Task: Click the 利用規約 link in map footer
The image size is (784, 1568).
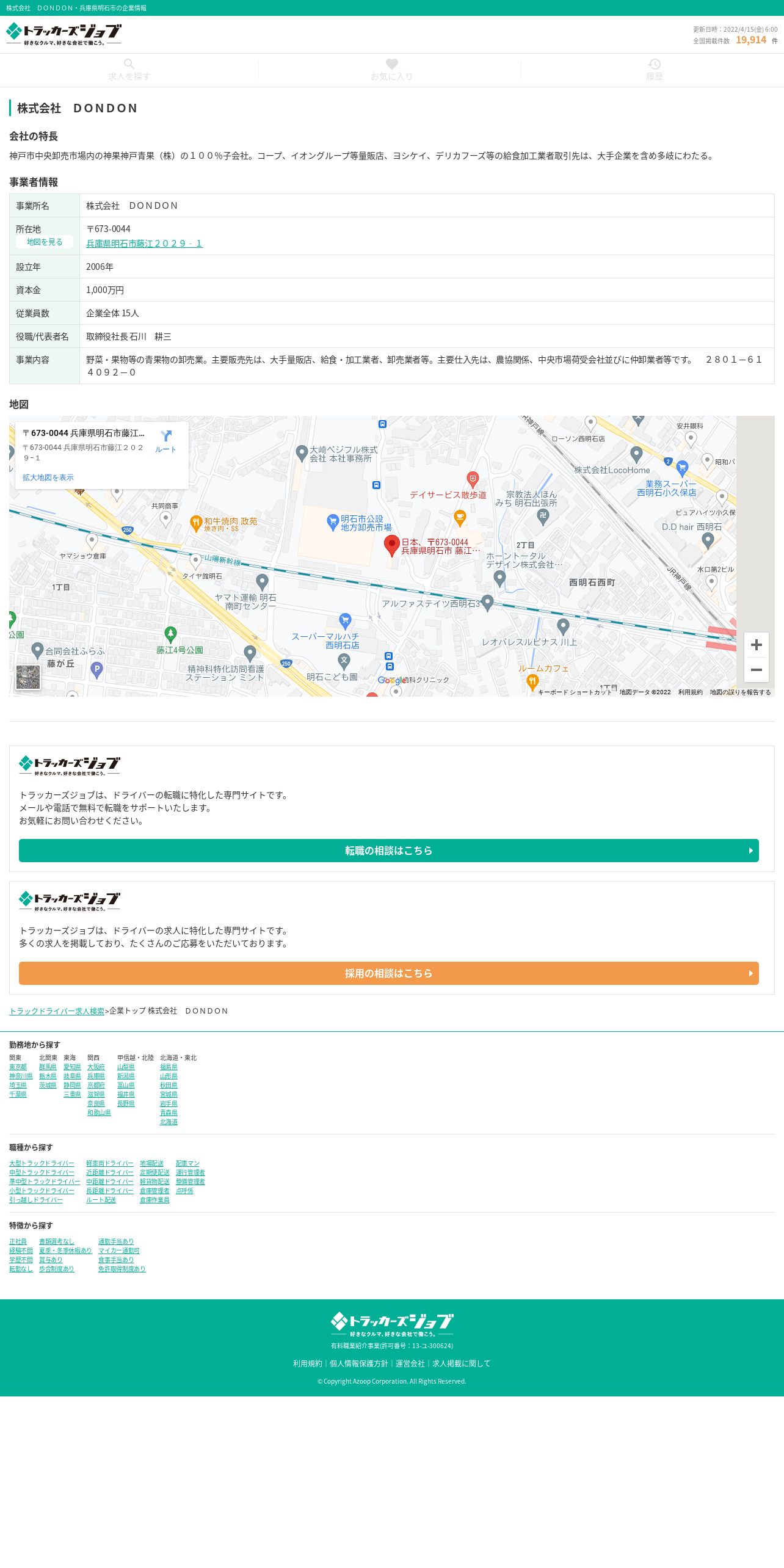Action: tap(690, 692)
